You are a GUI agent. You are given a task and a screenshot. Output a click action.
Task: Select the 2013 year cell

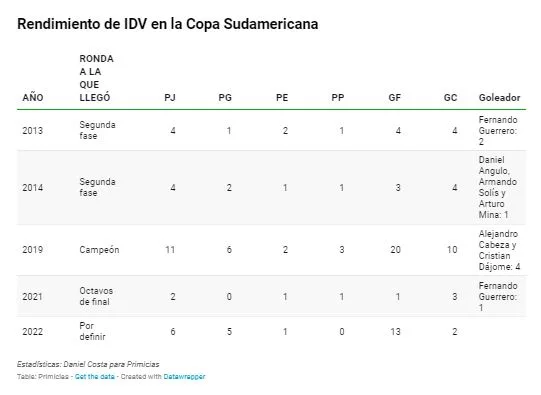32,131
